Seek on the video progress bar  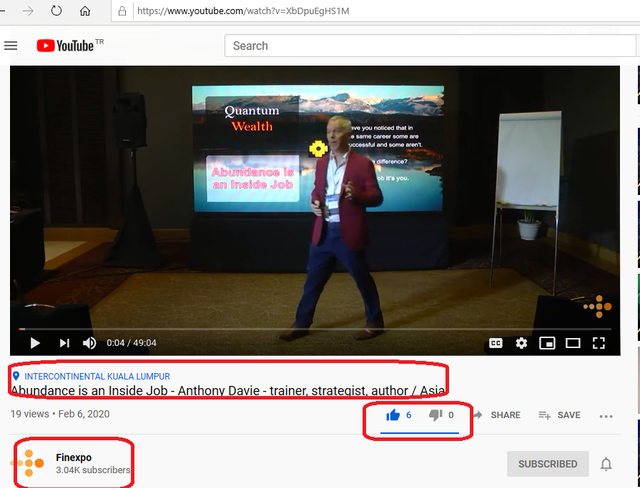coord(315,329)
